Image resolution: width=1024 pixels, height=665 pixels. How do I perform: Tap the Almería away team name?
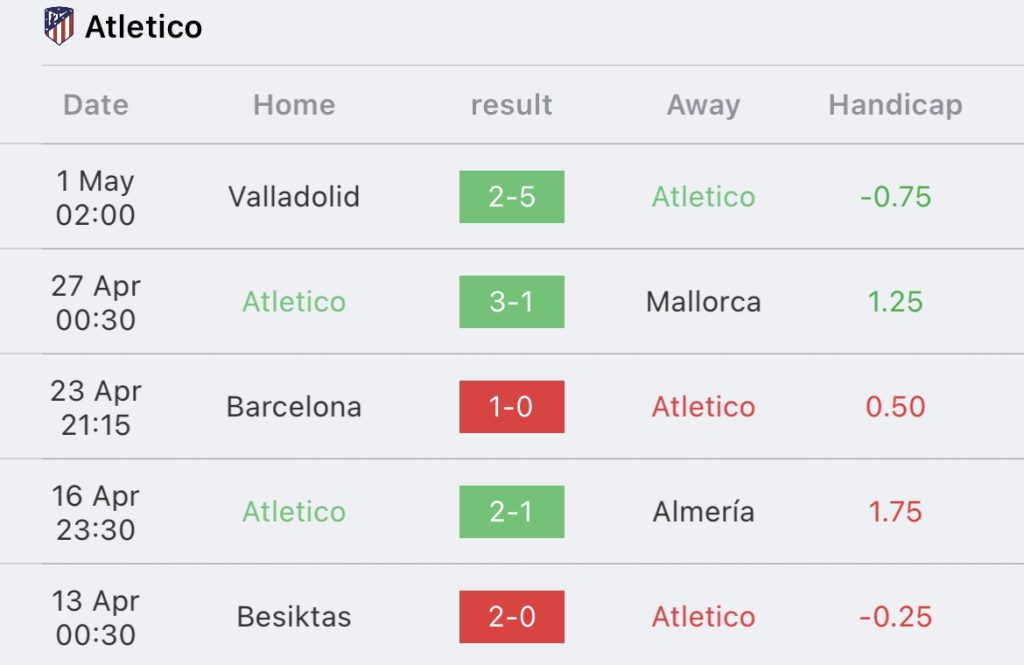(703, 511)
